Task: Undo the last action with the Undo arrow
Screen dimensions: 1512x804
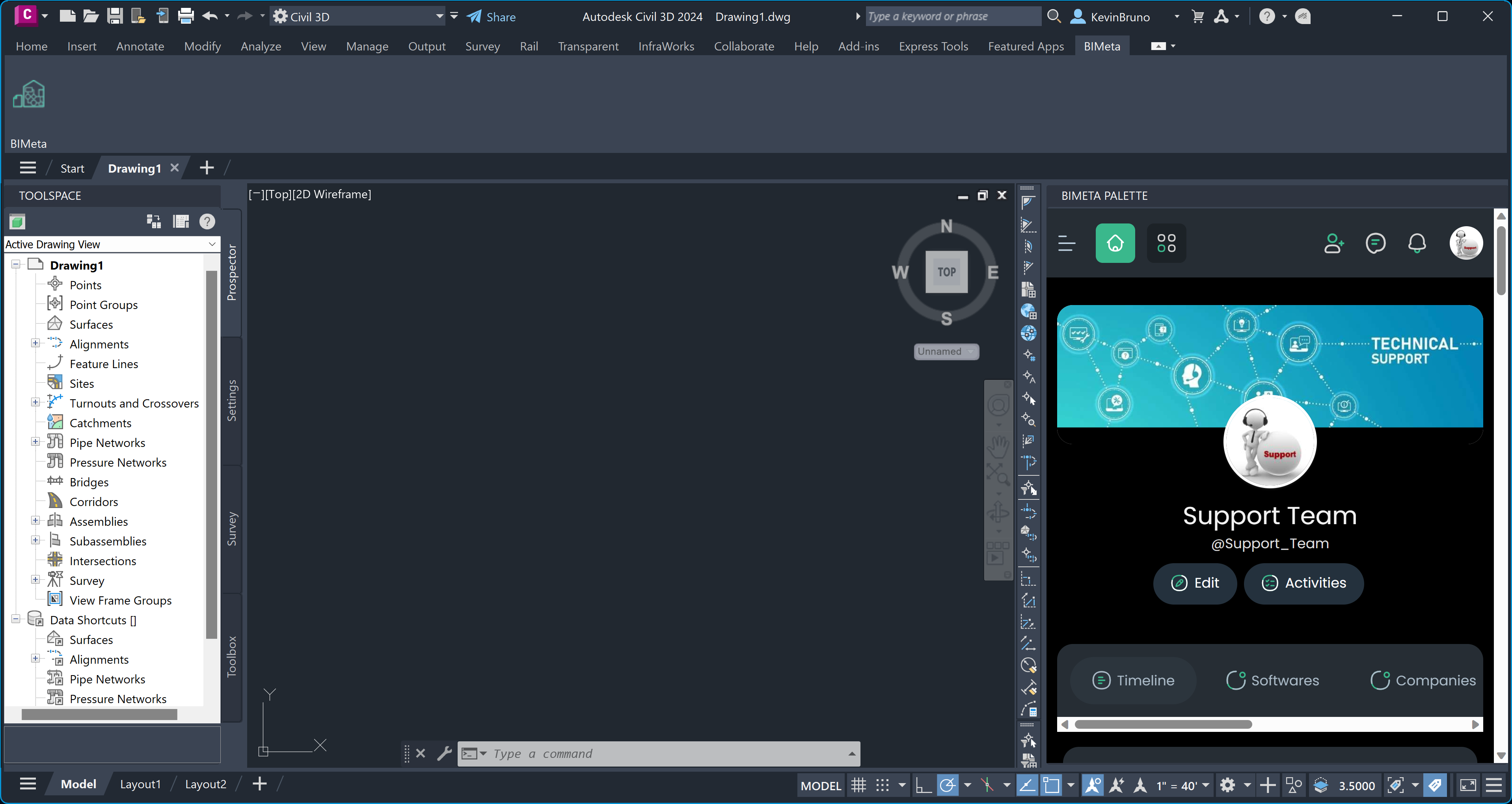Action: (x=210, y=16)
